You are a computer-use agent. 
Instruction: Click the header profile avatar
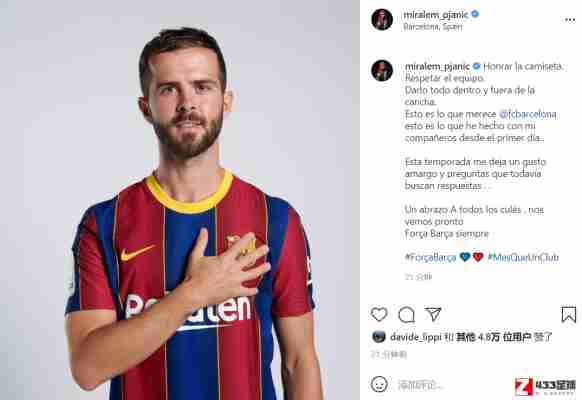382,19
